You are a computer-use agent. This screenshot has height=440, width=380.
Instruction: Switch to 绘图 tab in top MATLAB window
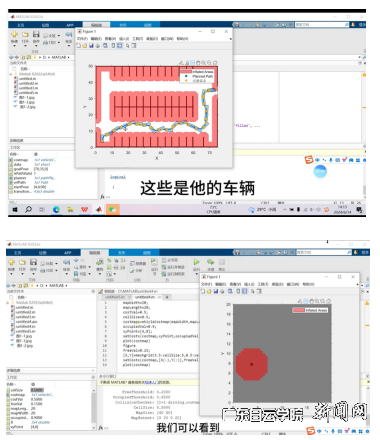(45, 25)
